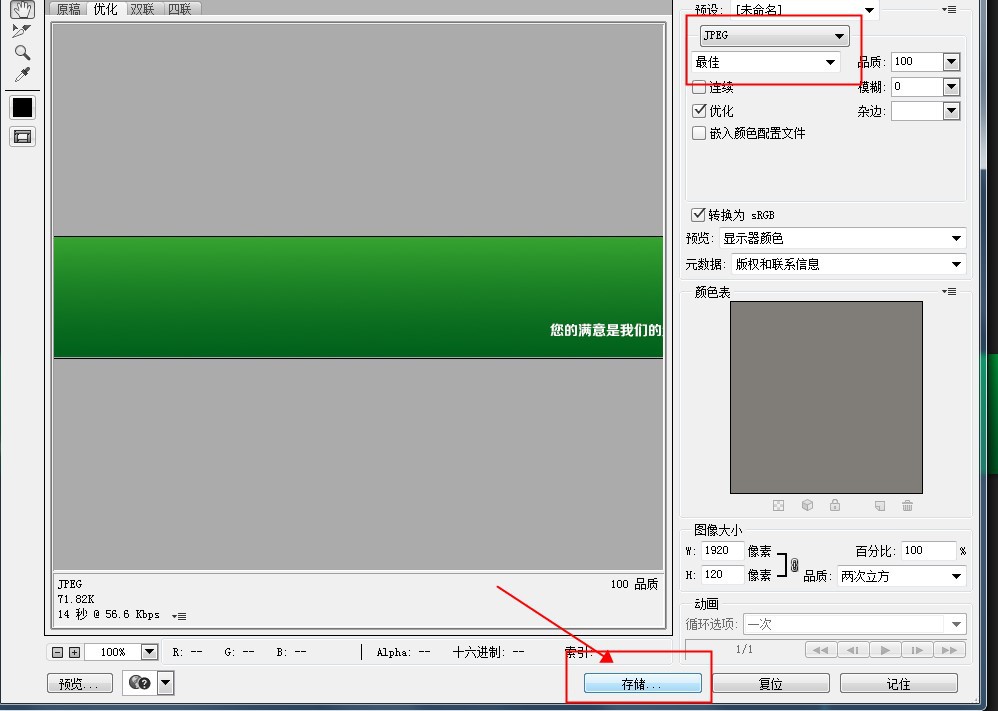
Task: Switch to the 原稿 tab
Action: coord(68,9)
